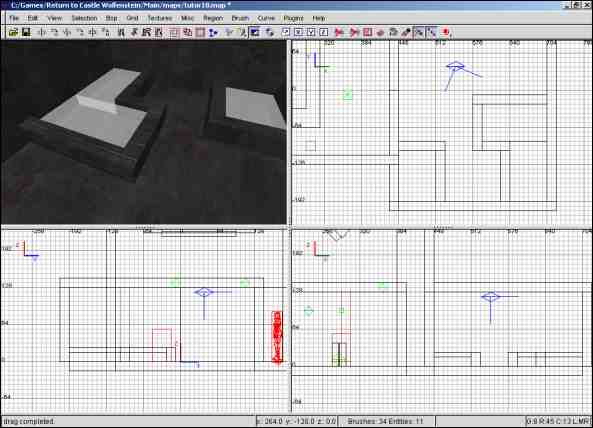Toggle the free scaling box button
The image size is (593, 428).
click(286, 33)
